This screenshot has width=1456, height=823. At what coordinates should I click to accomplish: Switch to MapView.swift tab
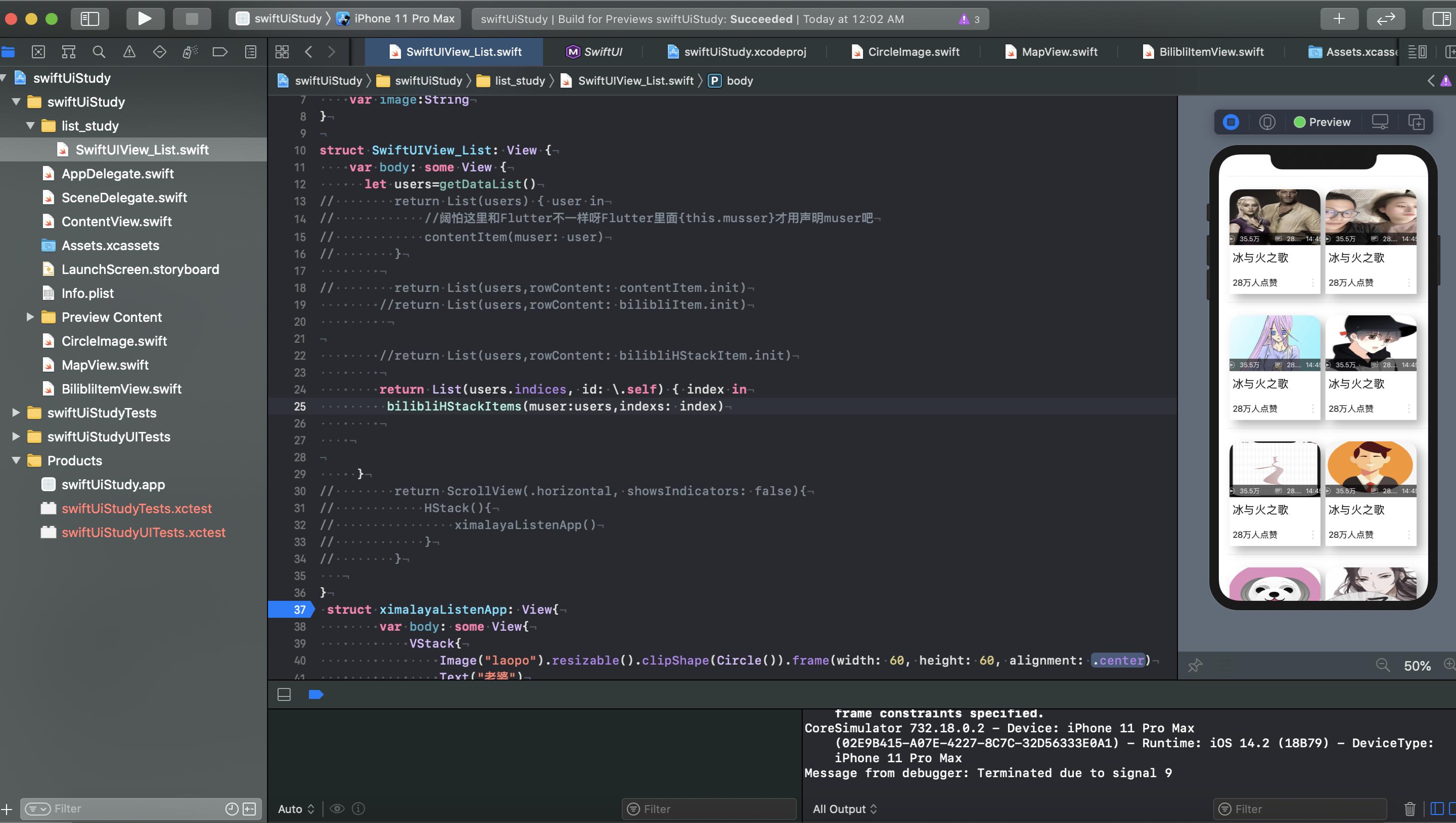click(x=1051, y=52)
